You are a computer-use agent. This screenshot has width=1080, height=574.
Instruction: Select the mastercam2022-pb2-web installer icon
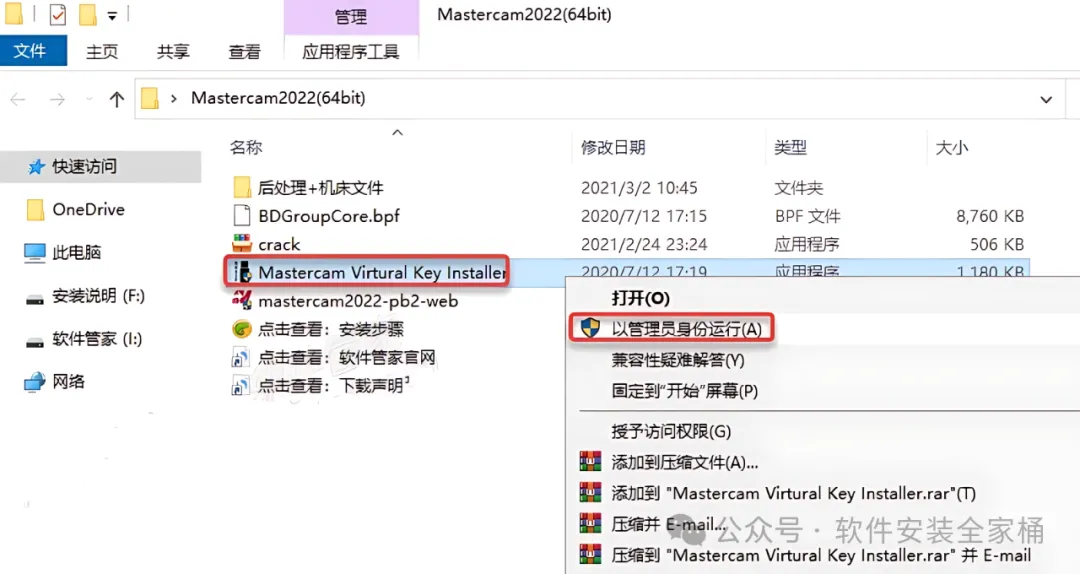(x=242, y=300)
